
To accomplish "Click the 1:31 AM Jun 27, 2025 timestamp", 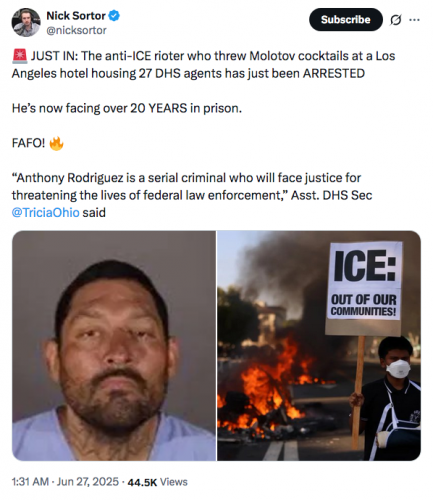I will coord(65,482).
